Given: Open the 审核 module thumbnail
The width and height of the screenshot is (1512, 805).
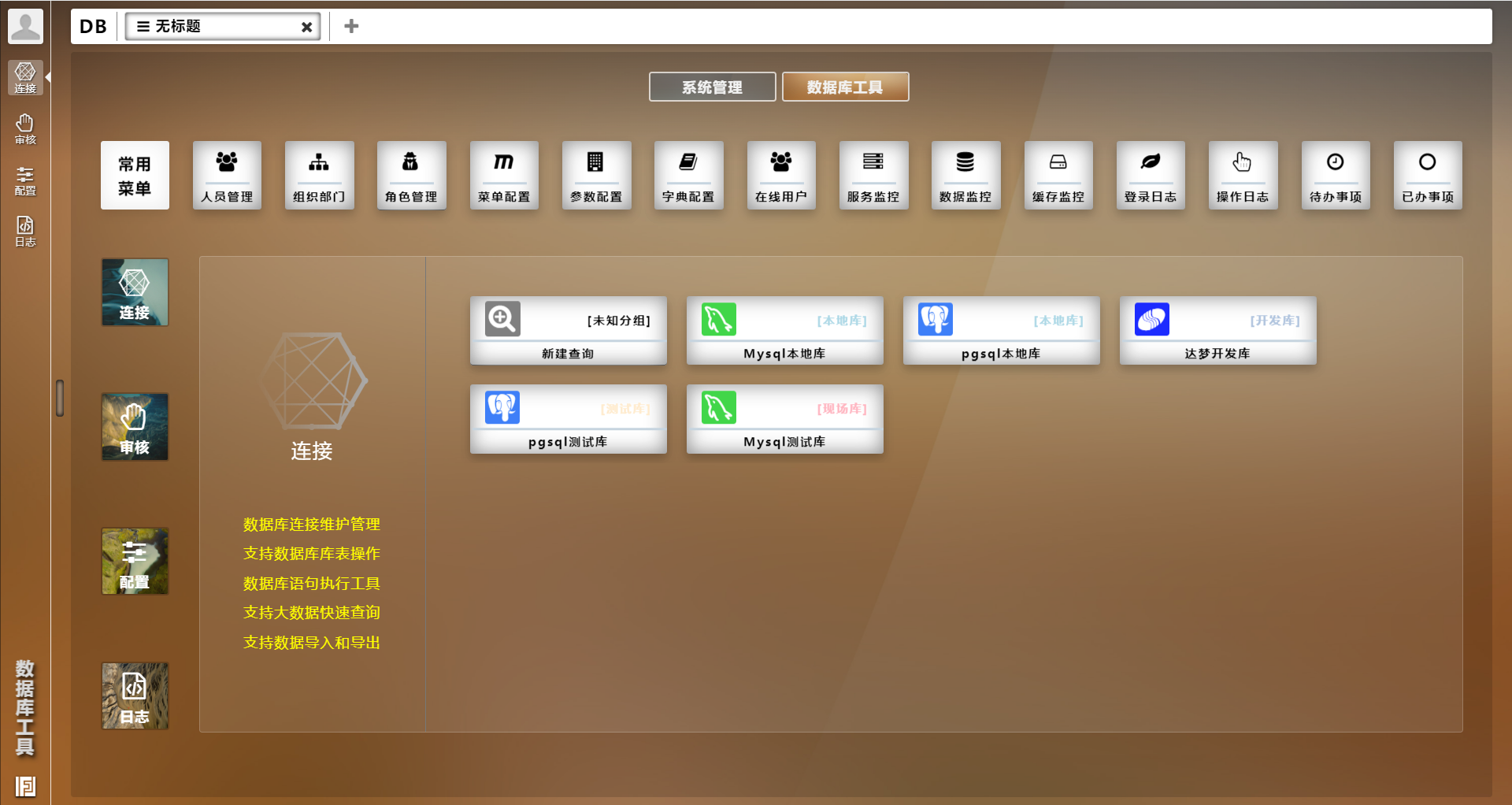Looking at the screenshot, I should (x=135, y=427).
